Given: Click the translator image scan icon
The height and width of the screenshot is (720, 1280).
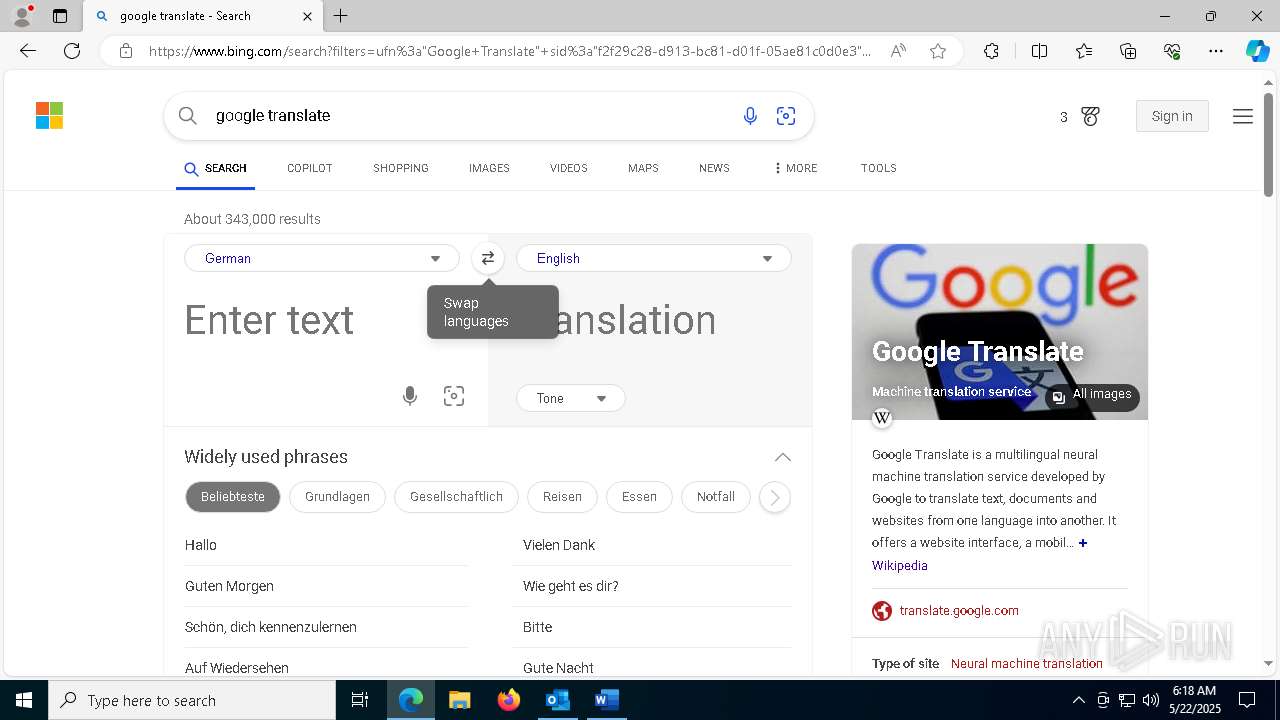Looking at the screenshot, I should pos(454,396).
